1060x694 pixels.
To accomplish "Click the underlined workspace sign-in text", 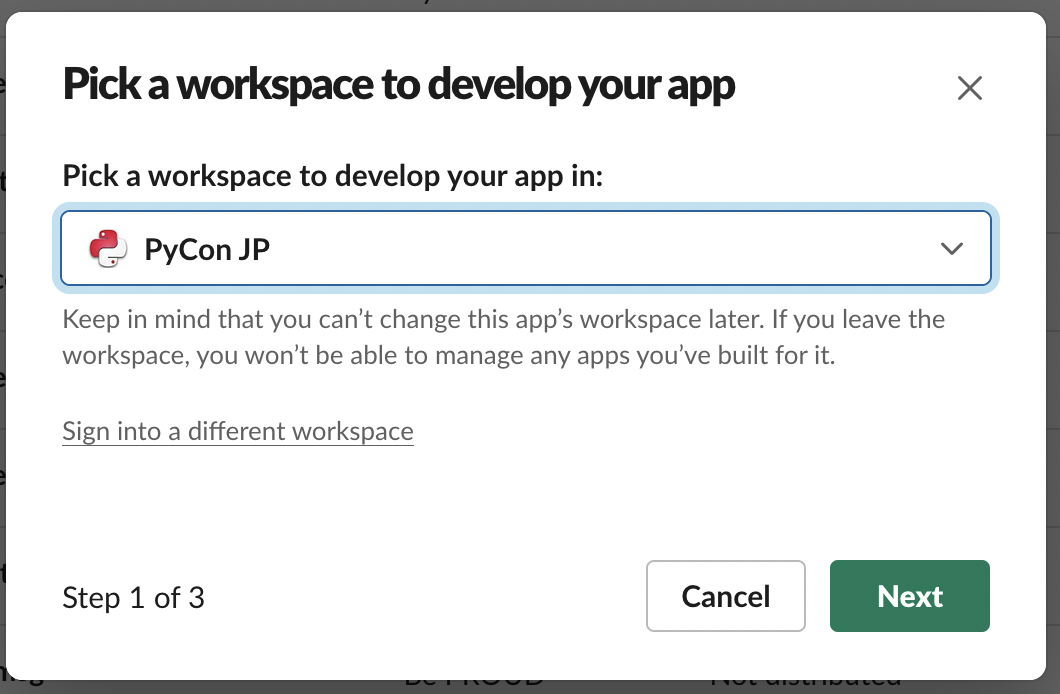I will [238, 431].
